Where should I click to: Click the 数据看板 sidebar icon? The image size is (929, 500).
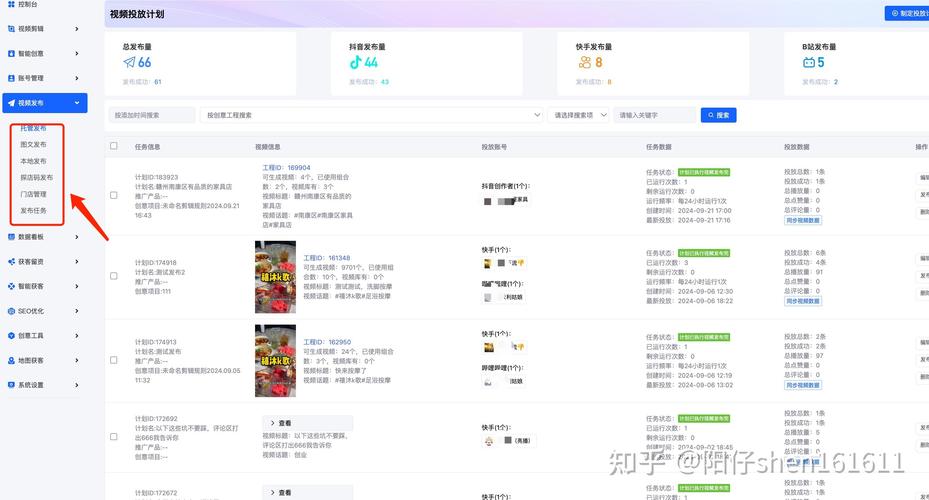tap(11, 237)
